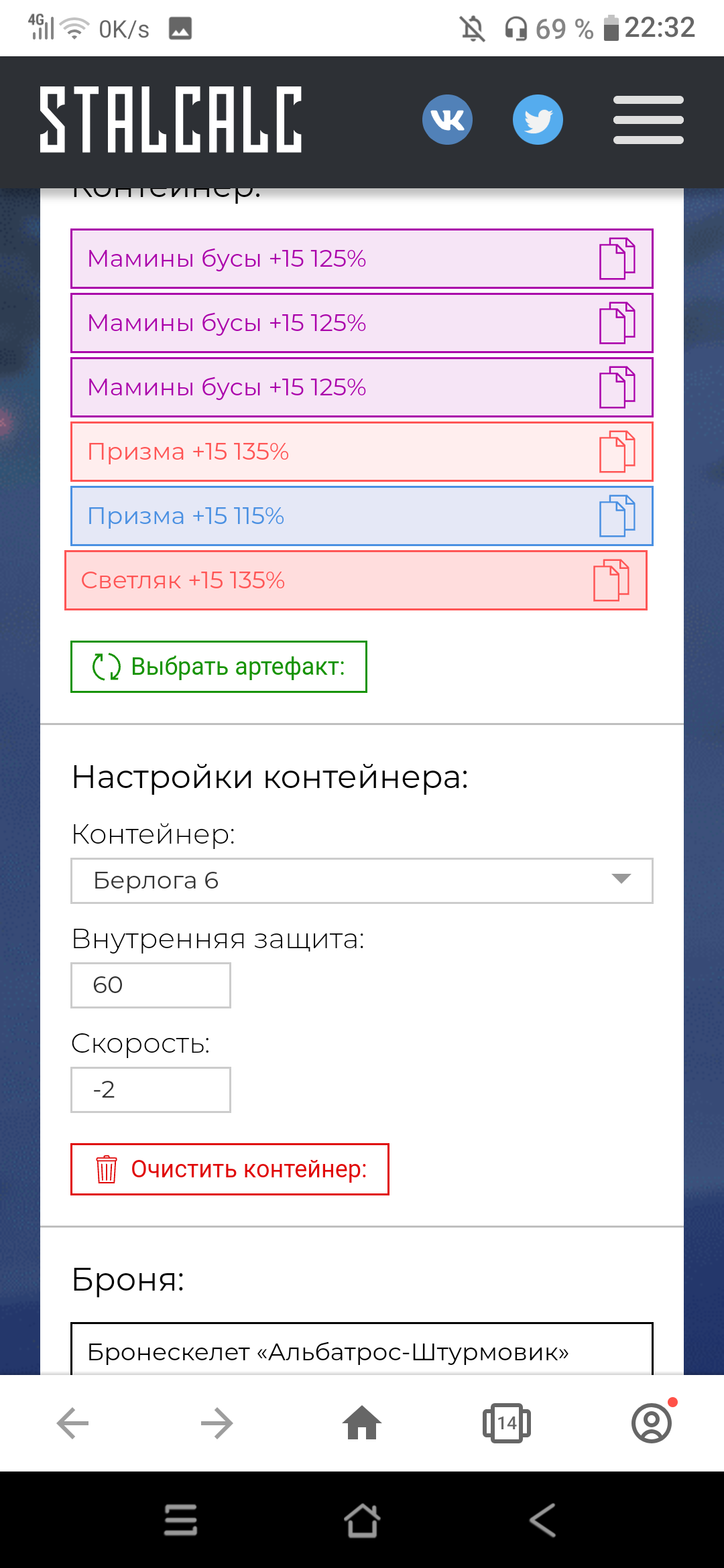Go back with the browser back arrow
The height and width of the screenshot is (1568, 724).
[x=72, y=1423]
